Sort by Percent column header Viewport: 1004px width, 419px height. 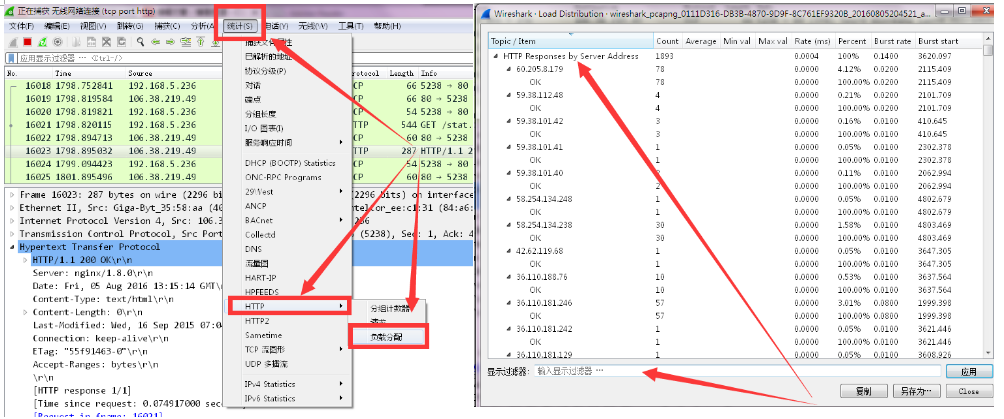coord(852,41)
